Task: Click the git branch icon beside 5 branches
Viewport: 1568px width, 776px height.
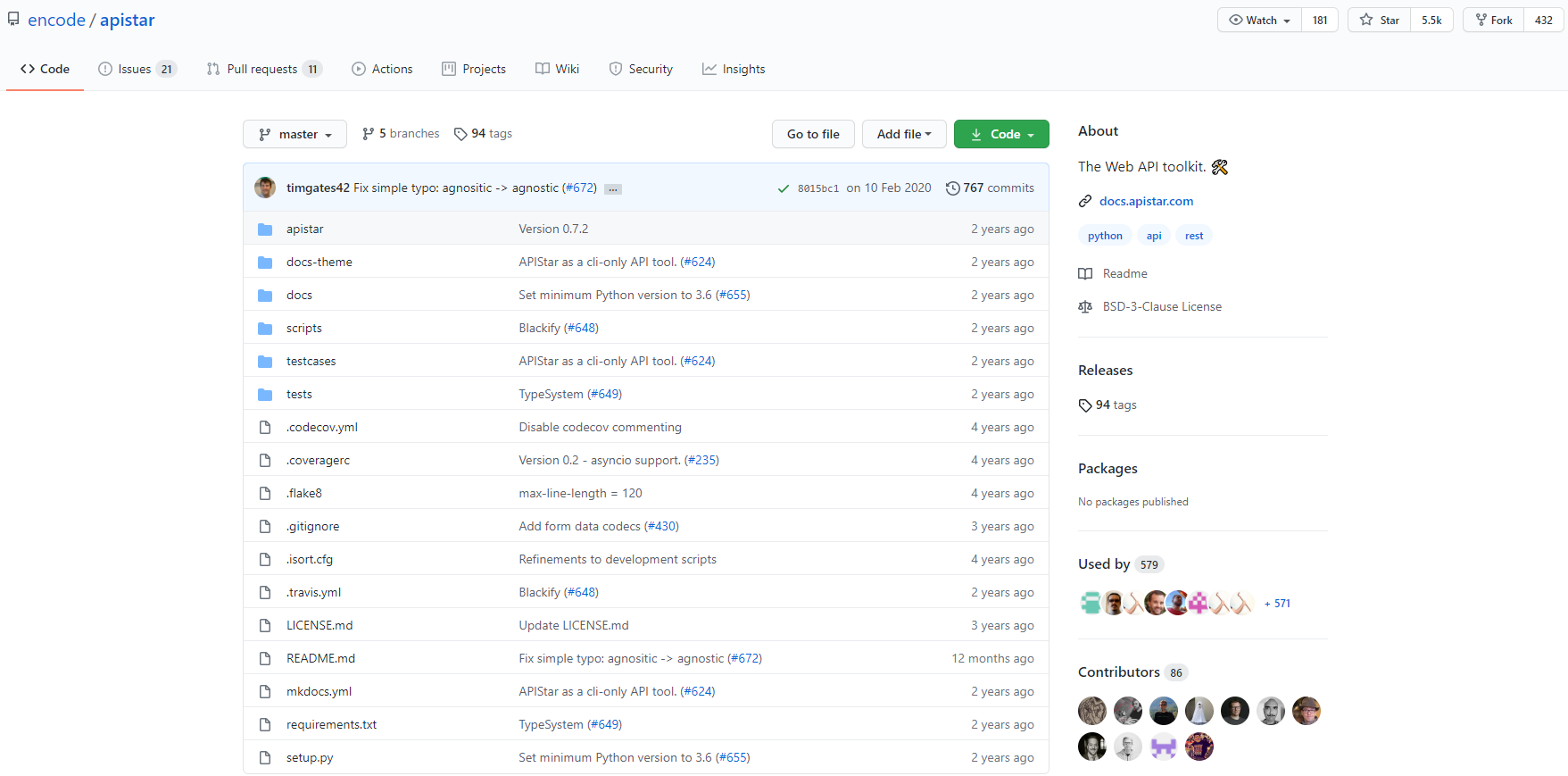Action: [368, 134]
